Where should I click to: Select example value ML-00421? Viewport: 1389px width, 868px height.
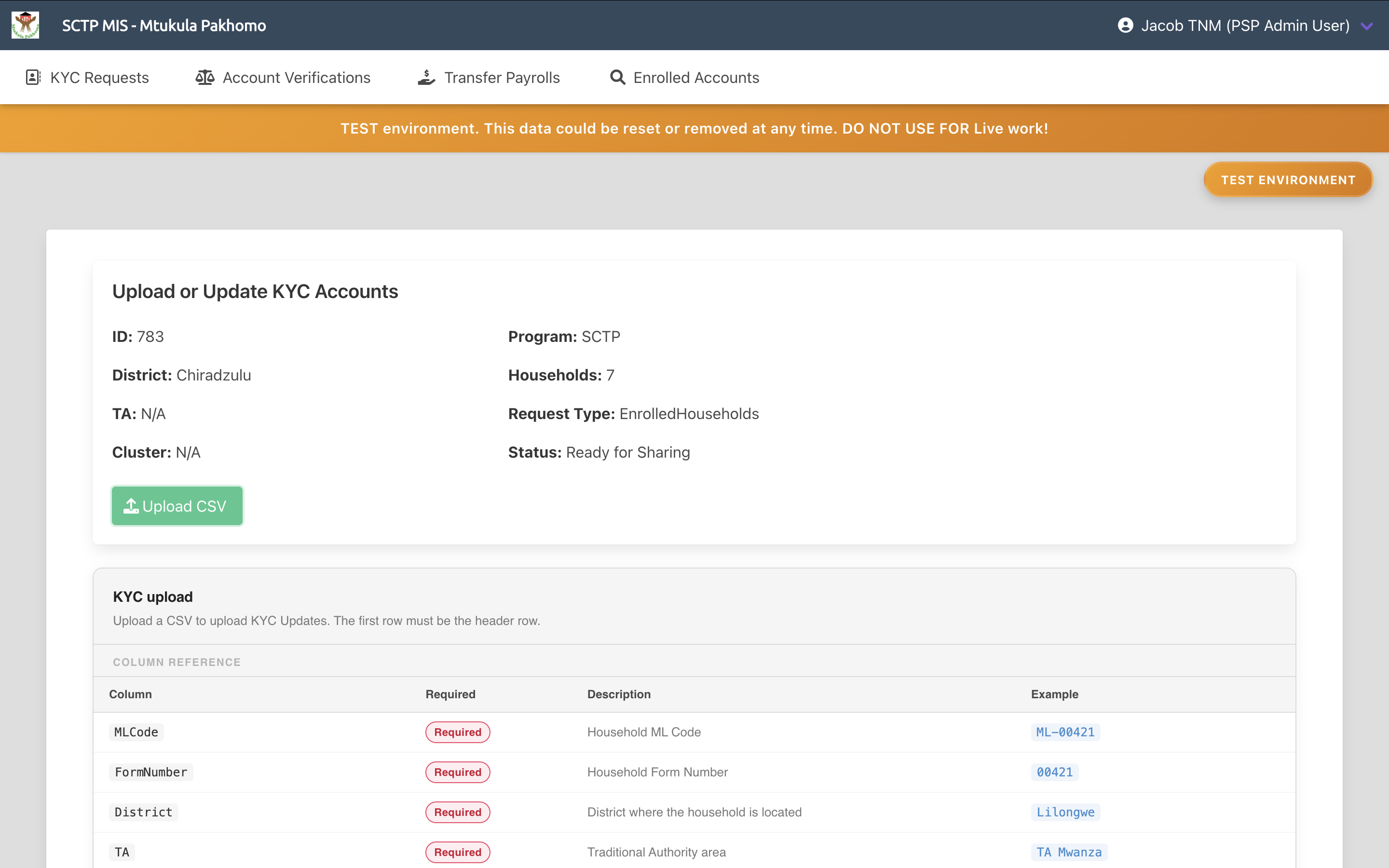pyautogui.click(x=1065, y=732)
